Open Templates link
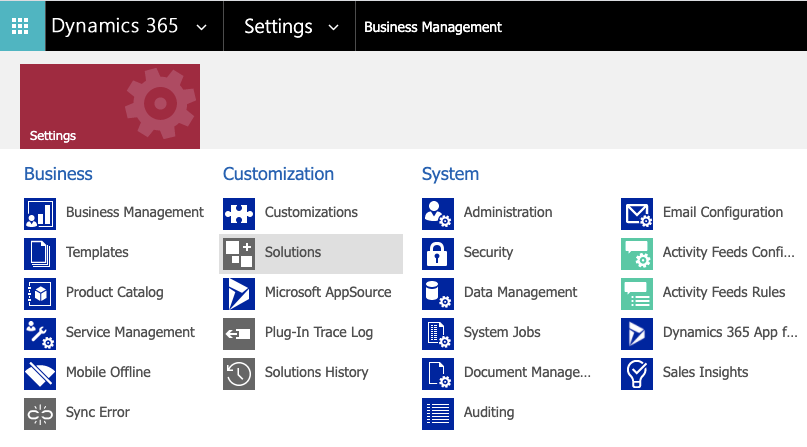 coord(97,252)
